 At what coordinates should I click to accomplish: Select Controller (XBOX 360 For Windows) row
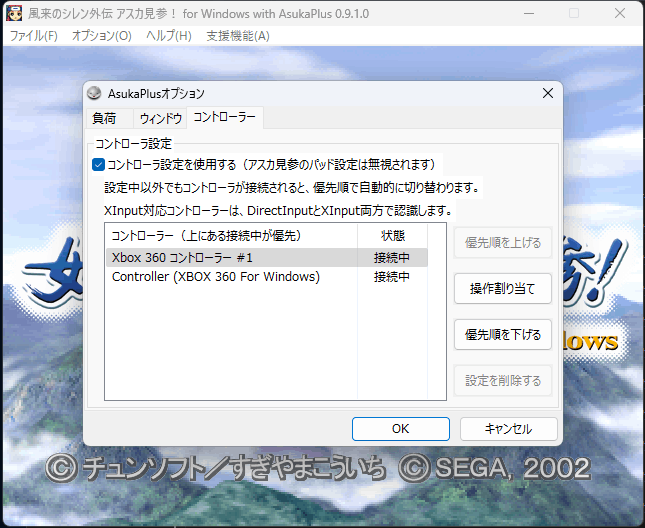[267, 277]
